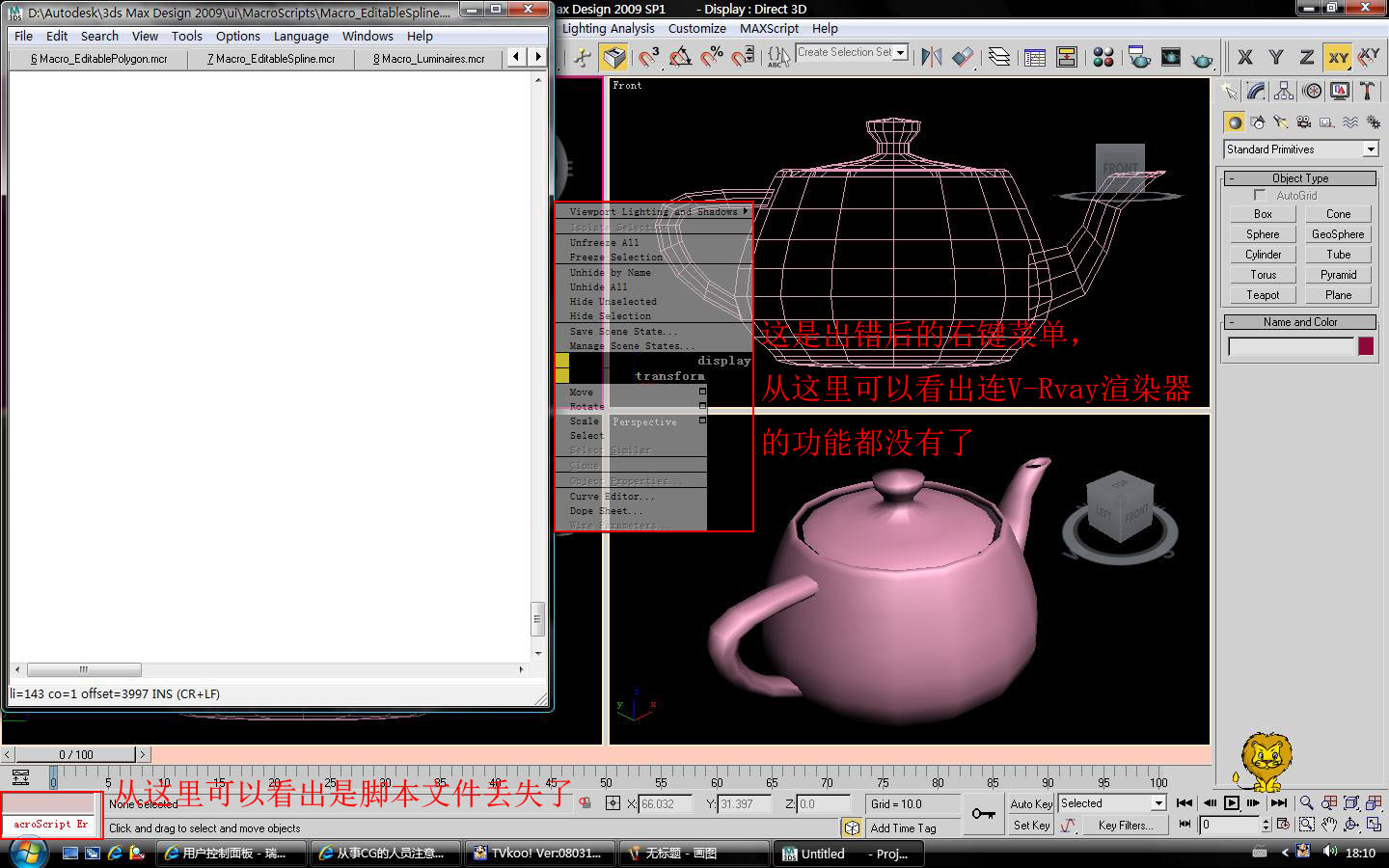Select the Pan View hand icon
The width and height of the screenshot is (1389, 868).
(x=1329, y=826)
